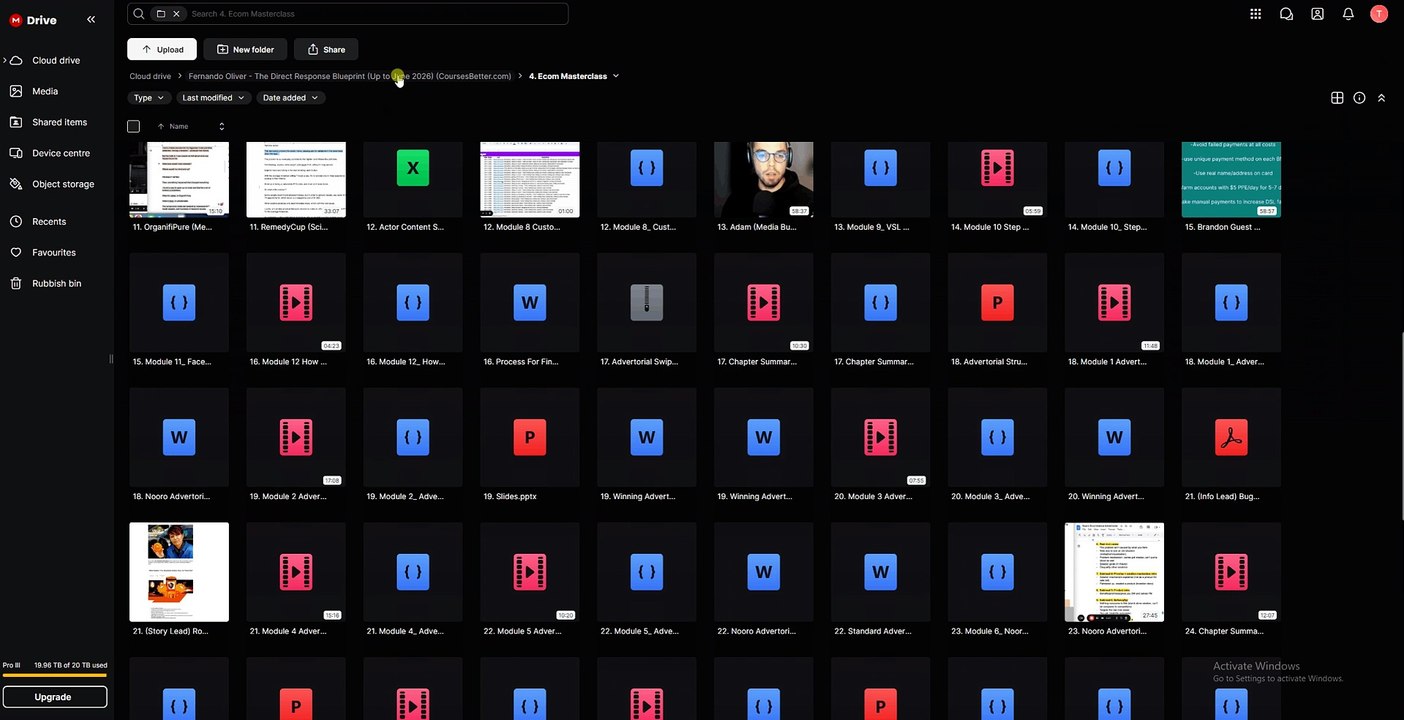Image resolution: width=1404 pixels, height=720 pixels.
Task: Open the 16. Process For Fin... Word file
Action: pyautogui.click(x=530, y=302)
